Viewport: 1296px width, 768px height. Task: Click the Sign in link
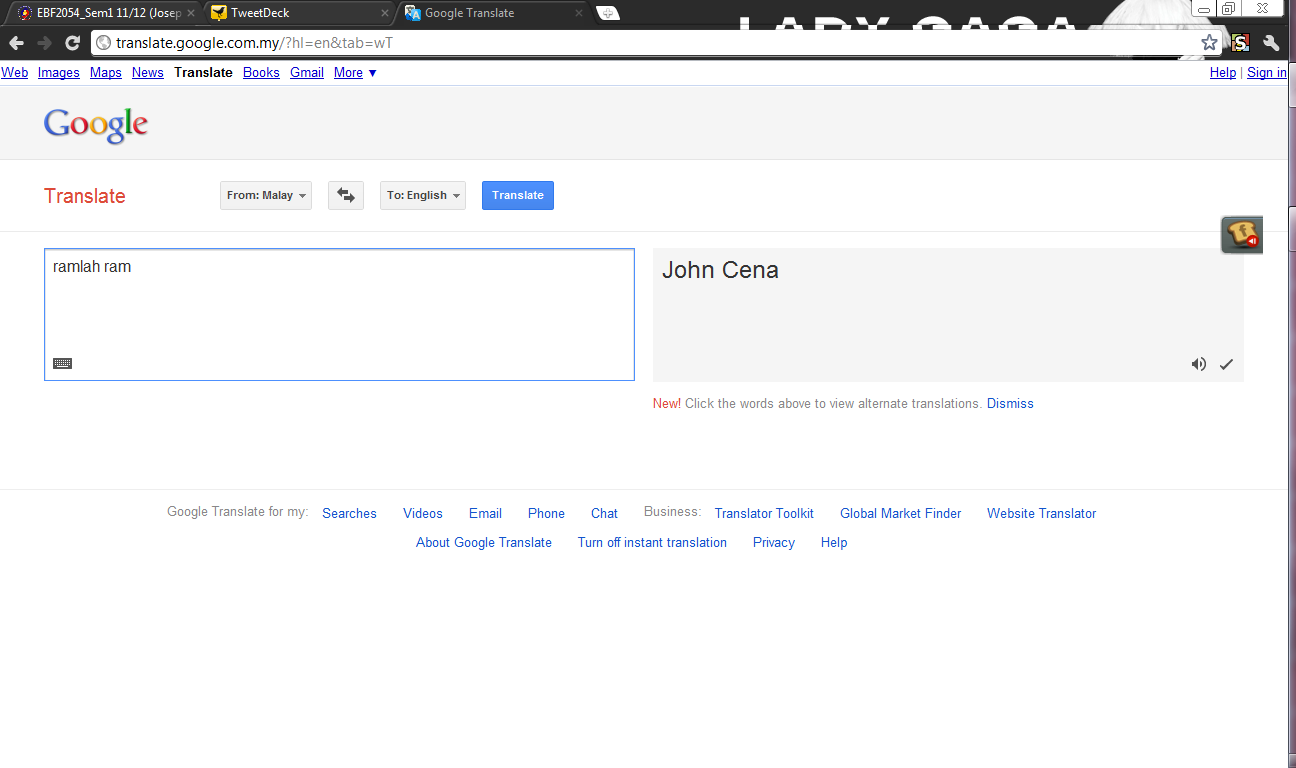1266,72
